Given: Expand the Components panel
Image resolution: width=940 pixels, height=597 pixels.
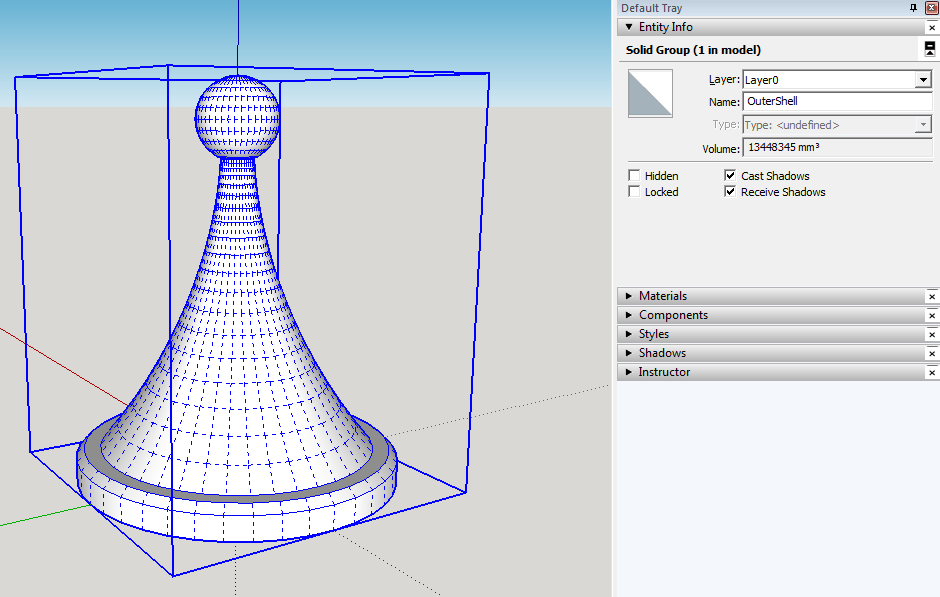Looking at the screenshot, I should (x=628, y=314).
